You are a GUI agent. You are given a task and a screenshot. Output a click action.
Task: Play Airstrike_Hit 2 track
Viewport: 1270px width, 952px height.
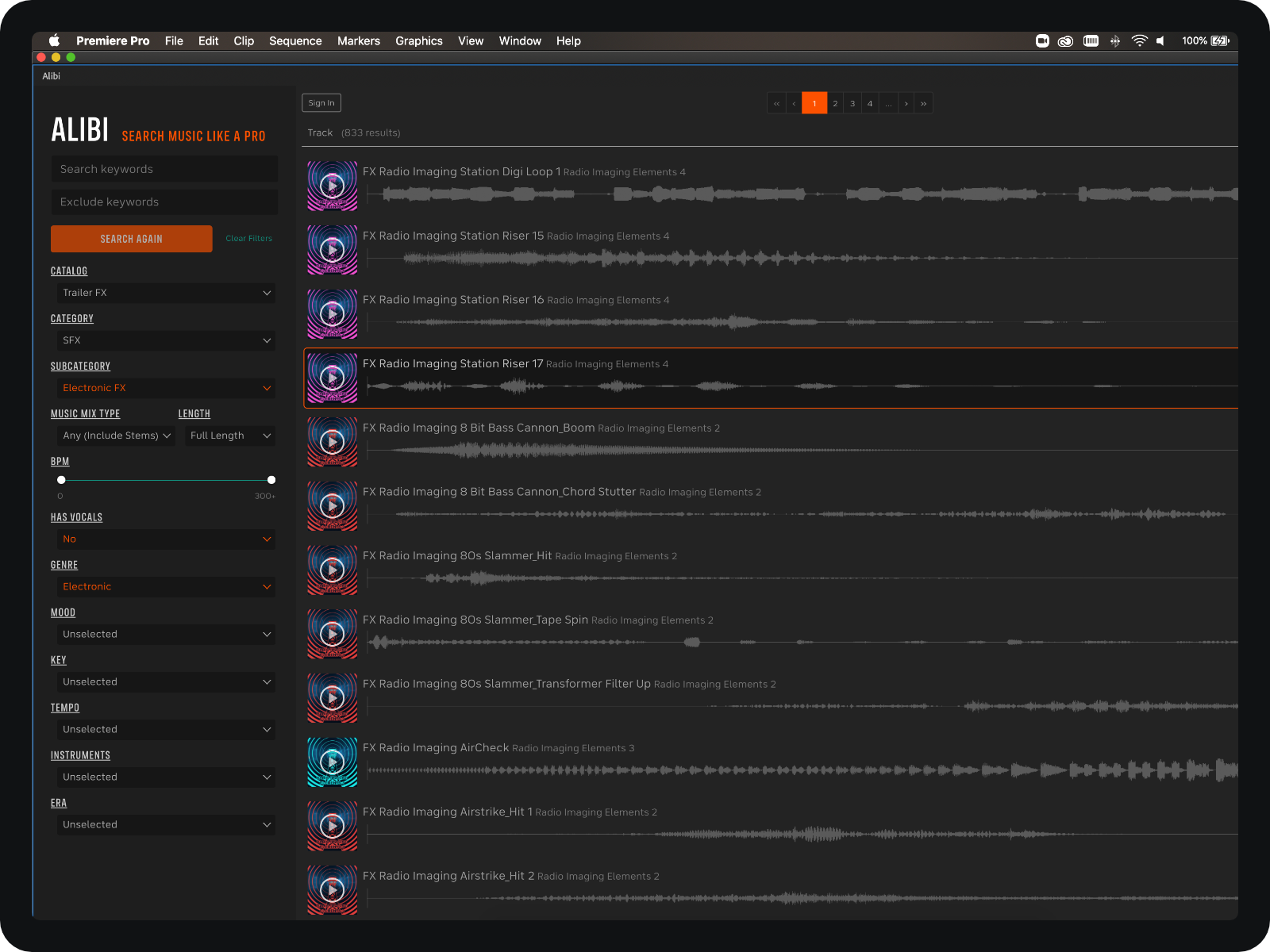click(x=333, y=890)
